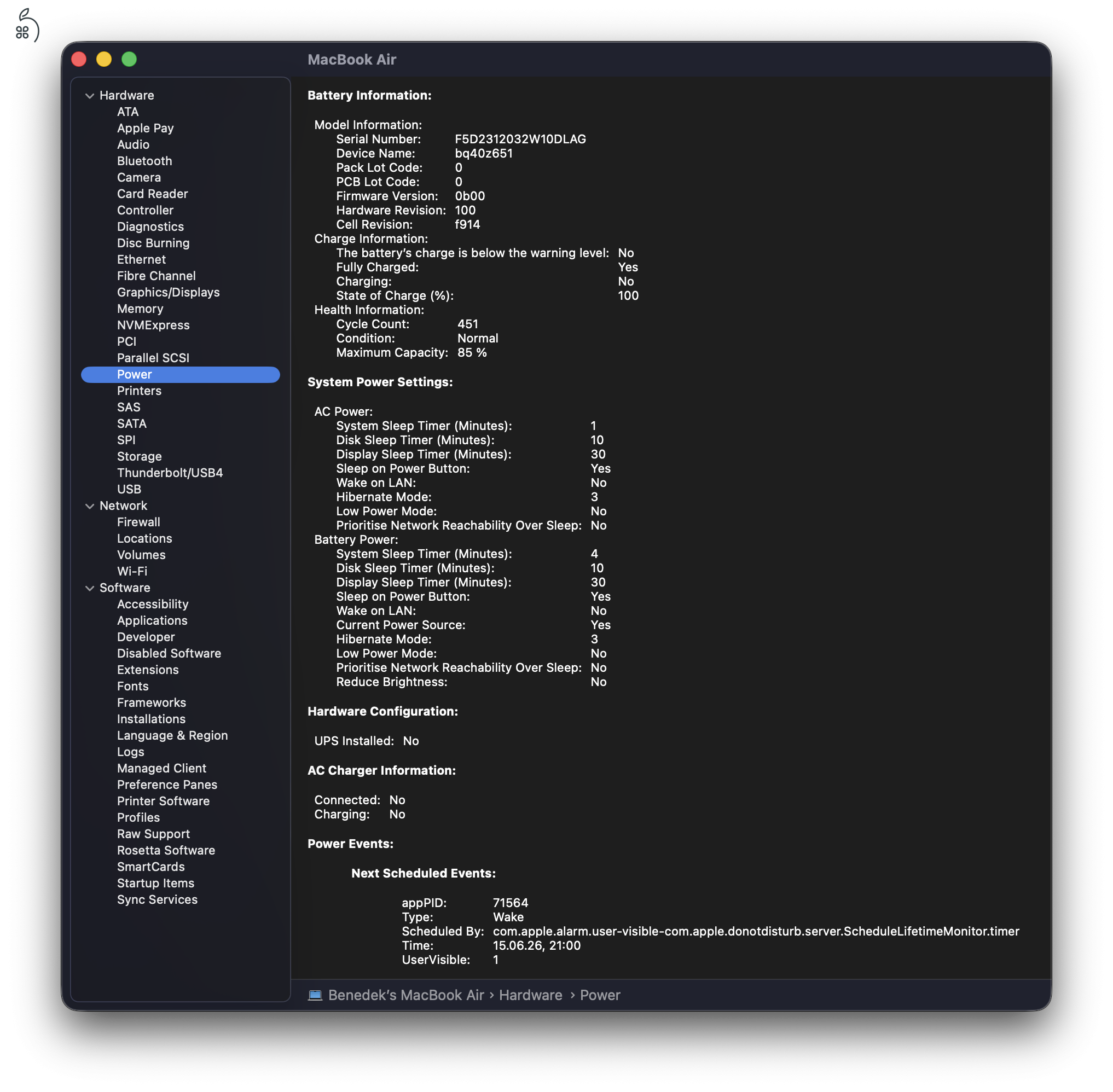Open Graphics/Displays info
Viewport: 1113px width, 1092px height.
point(168,293)
